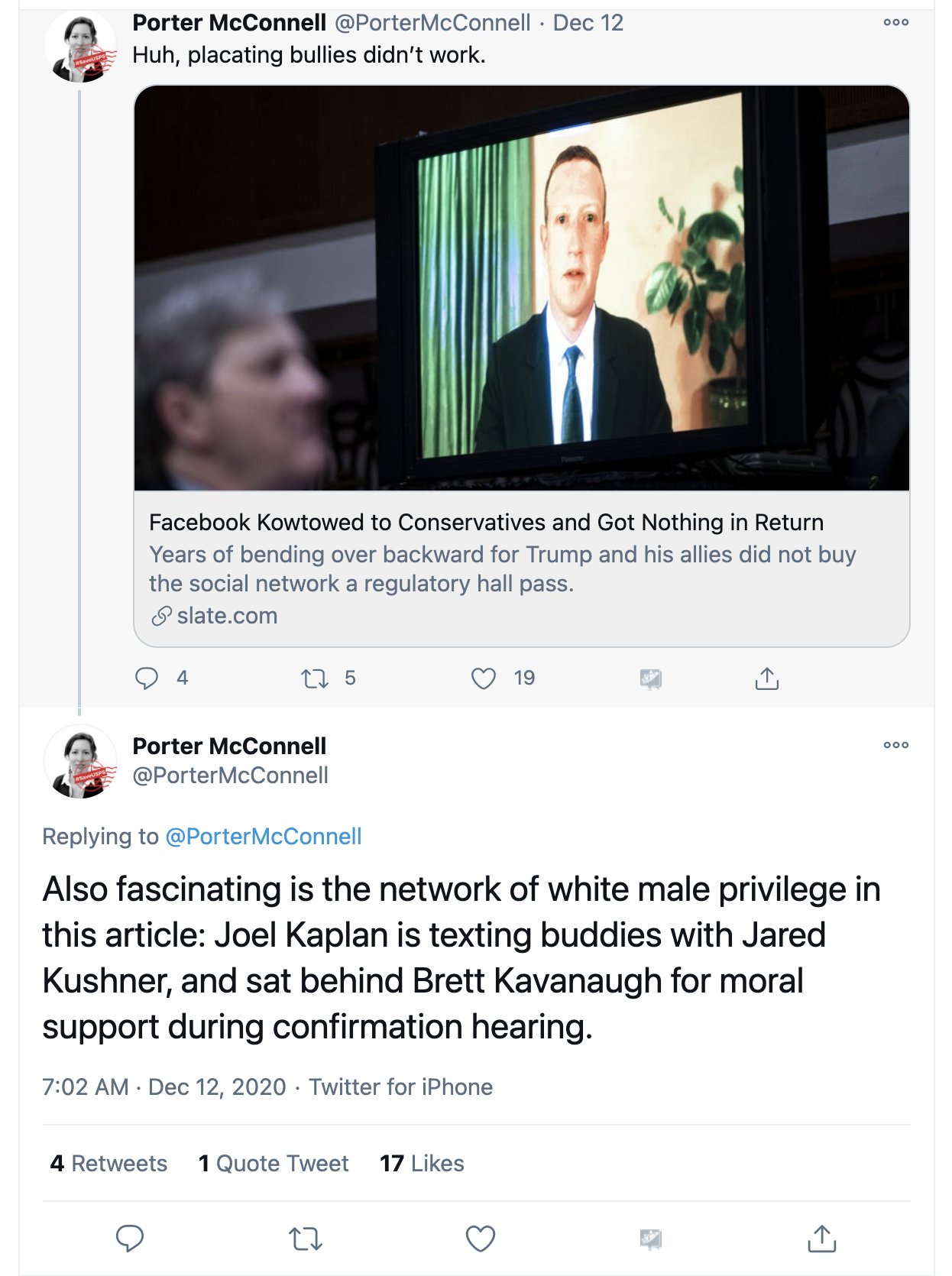
Task: Like the bottom reply tweet
Action: [481, 1238]
